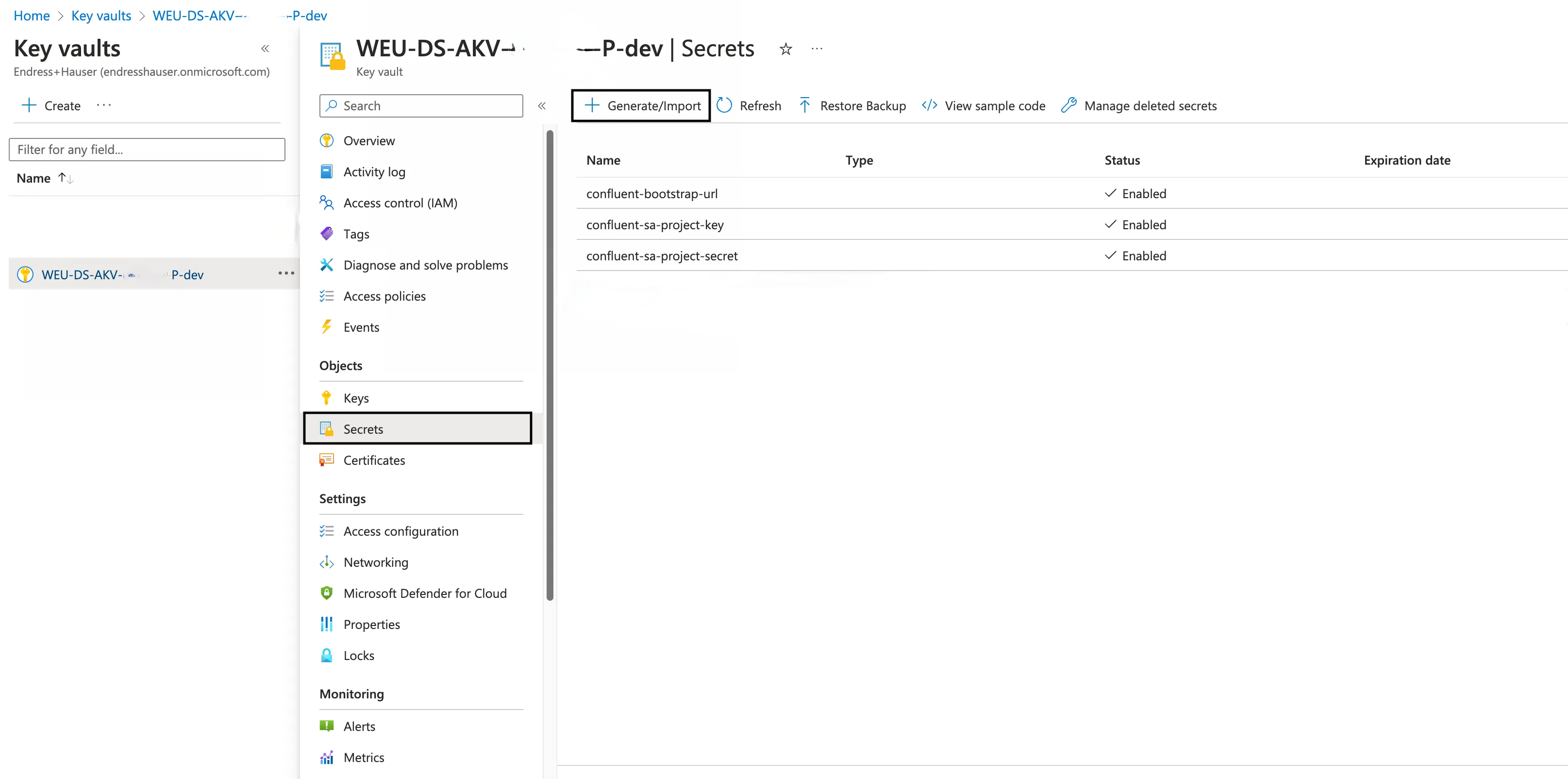The width and height of the screenshot is (1568, 779).
Task: Open the Tags menu icon
Action: [327, 233]
